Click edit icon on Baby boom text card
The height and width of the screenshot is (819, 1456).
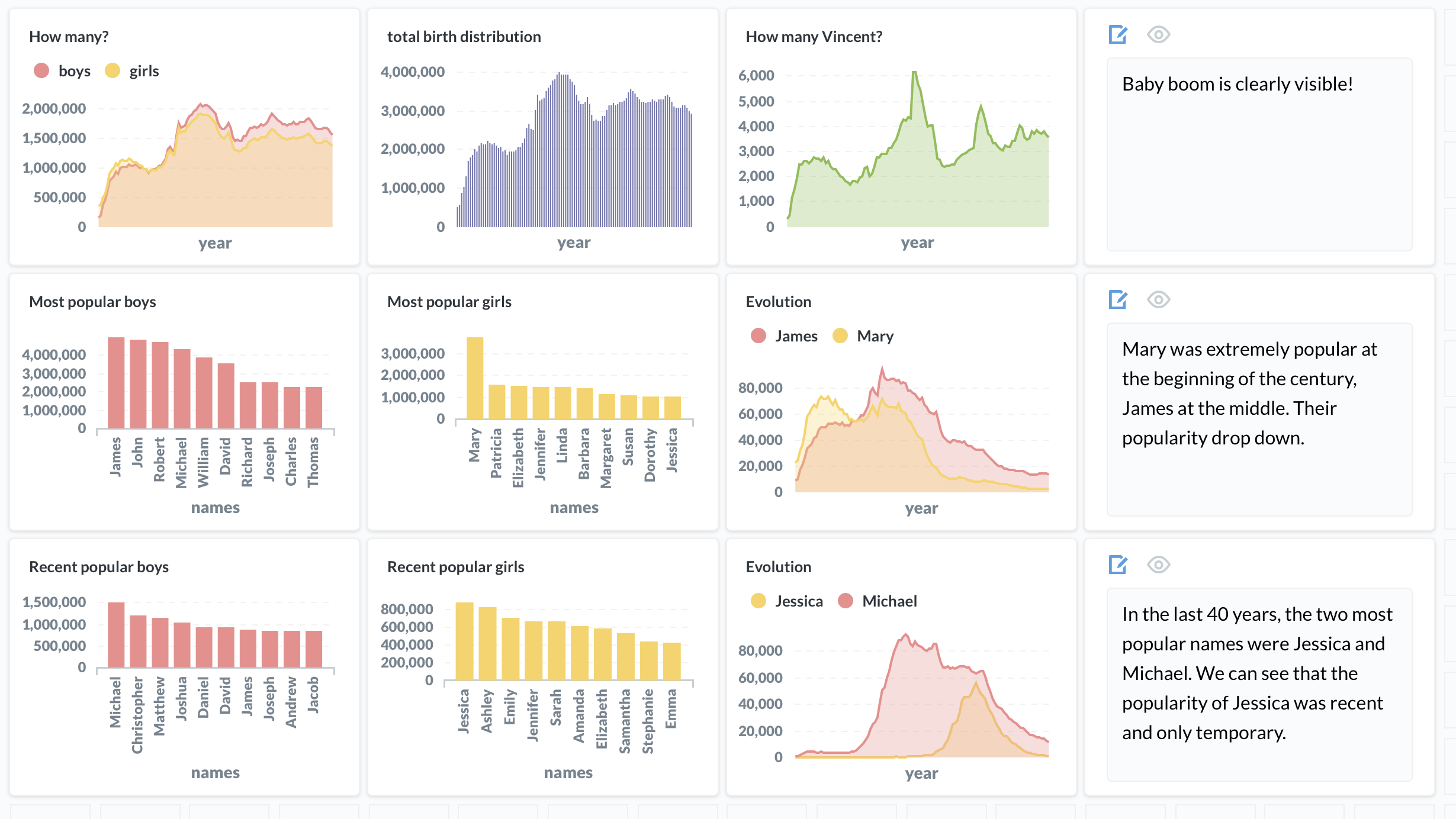click(1117, 35)
